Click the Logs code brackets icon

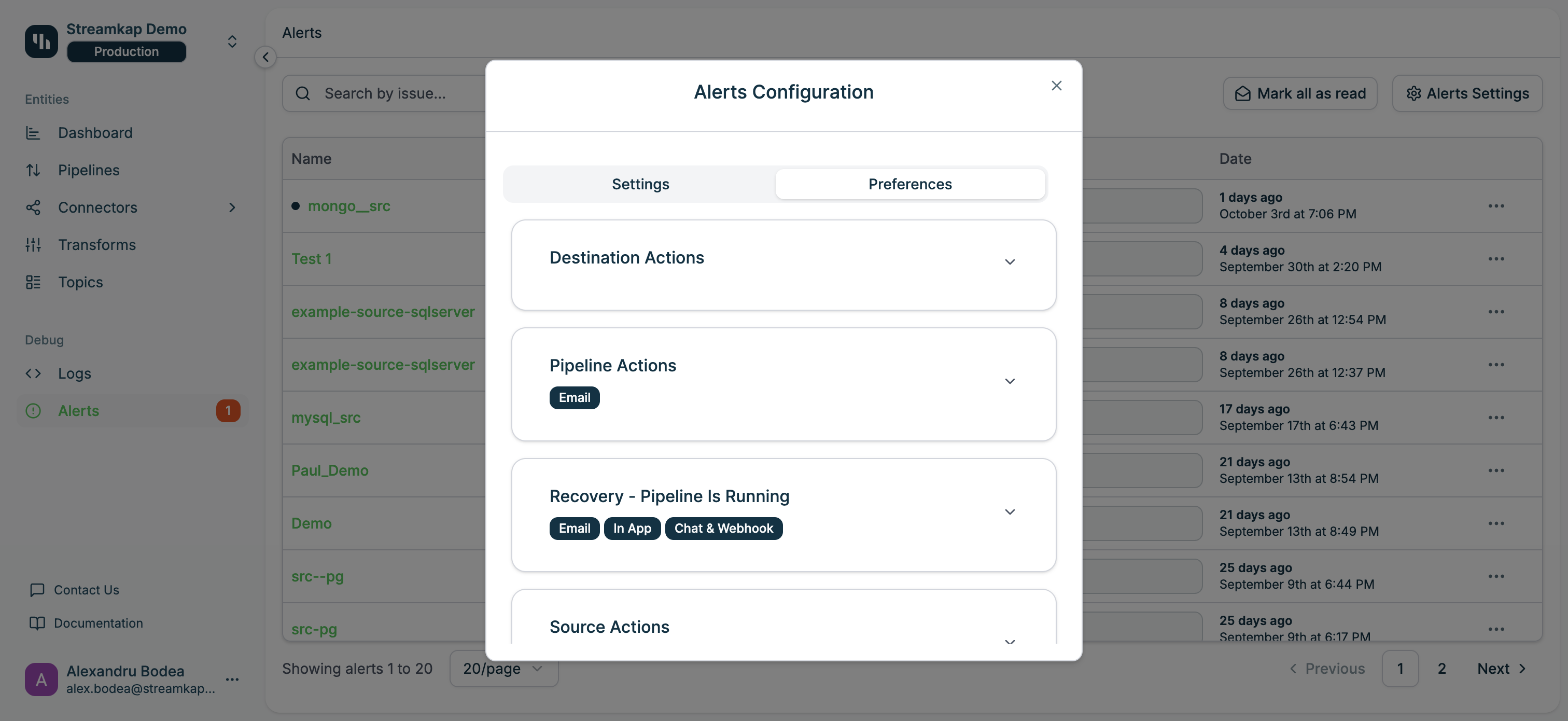pyautogui.click(x=33, y=373)
